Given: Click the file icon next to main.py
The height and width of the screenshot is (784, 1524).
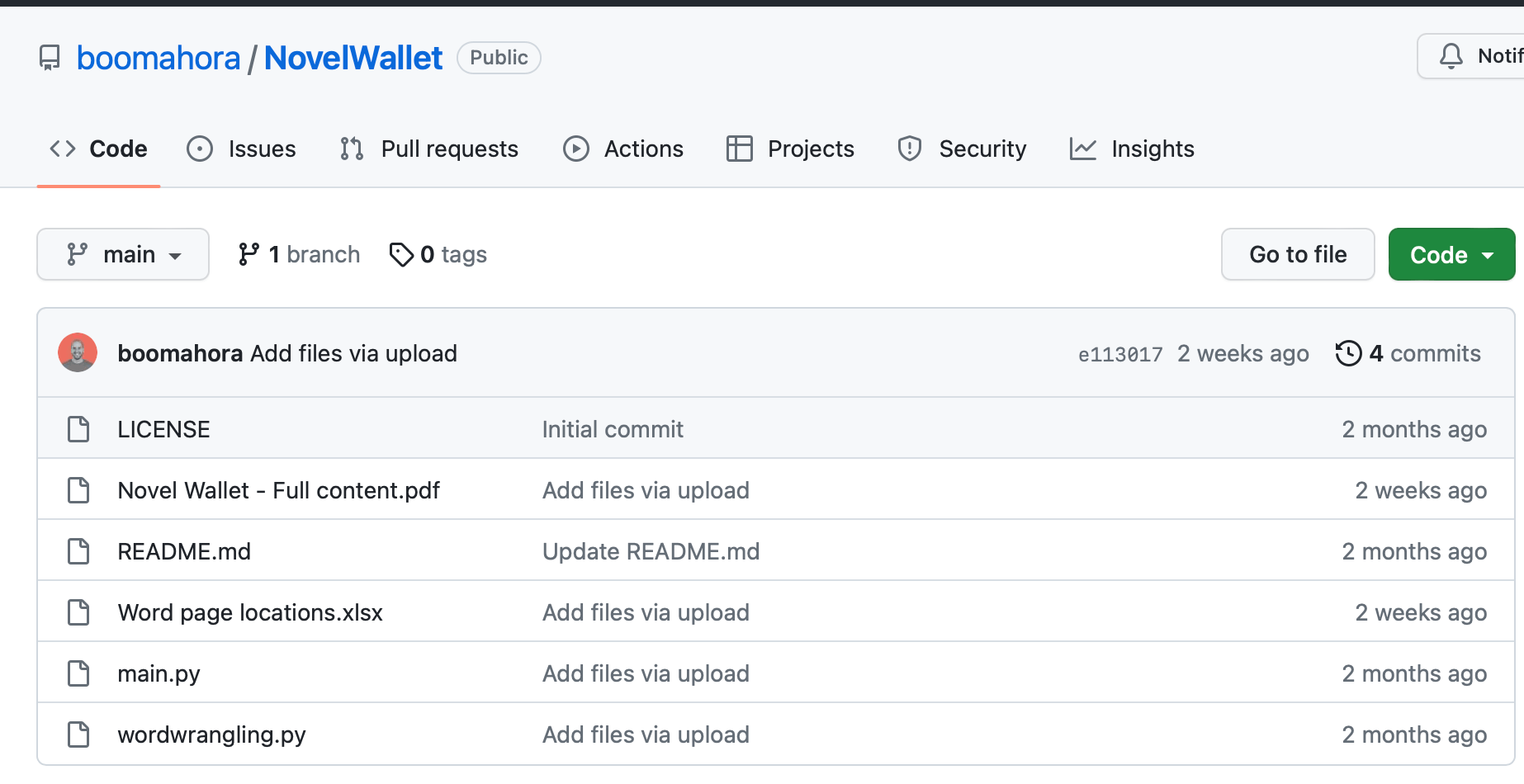Looking at the screenshot, I should (78, 673).
